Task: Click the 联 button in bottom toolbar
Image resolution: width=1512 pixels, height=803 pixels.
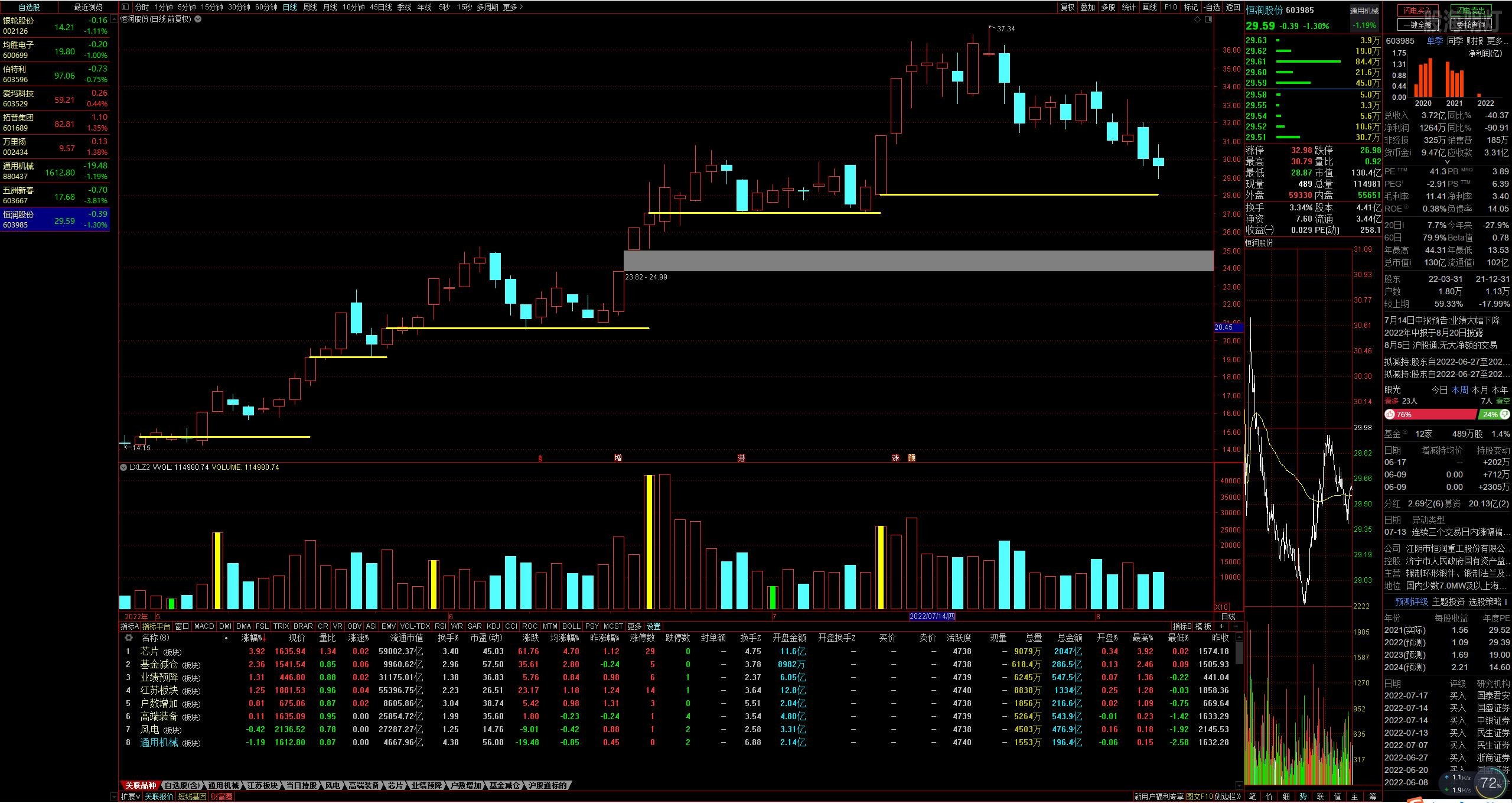Action: pos(1321,797)
